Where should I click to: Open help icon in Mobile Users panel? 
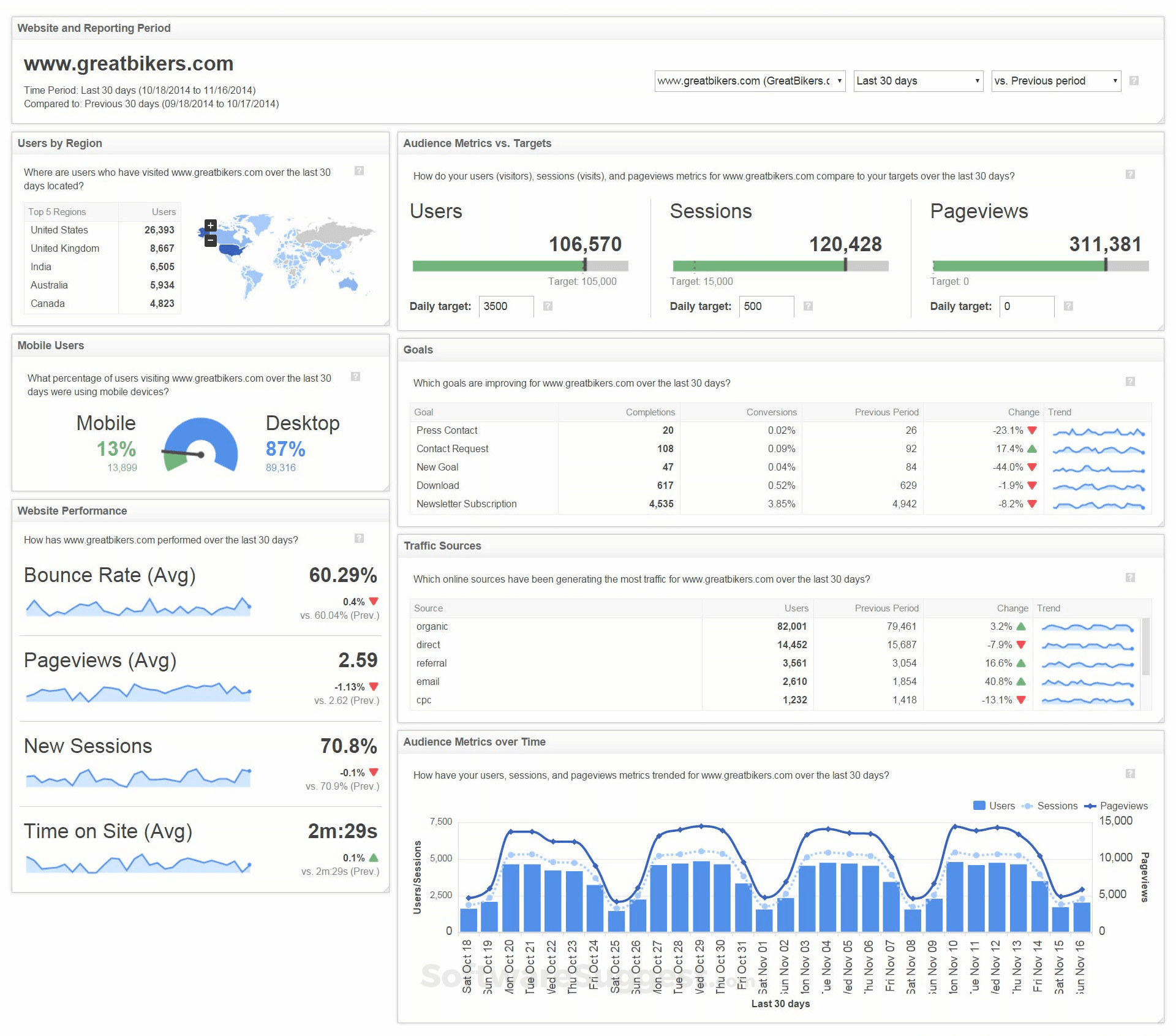pyautogui.click(x=355, y=377)
